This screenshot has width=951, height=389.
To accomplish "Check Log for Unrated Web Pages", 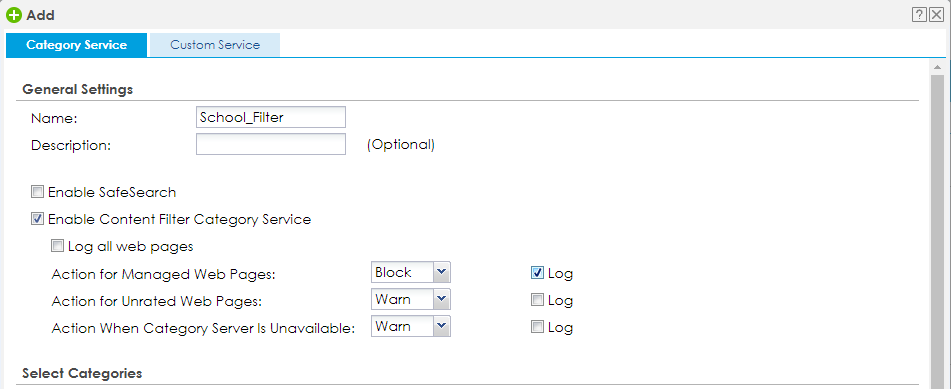I will point(537,300).
